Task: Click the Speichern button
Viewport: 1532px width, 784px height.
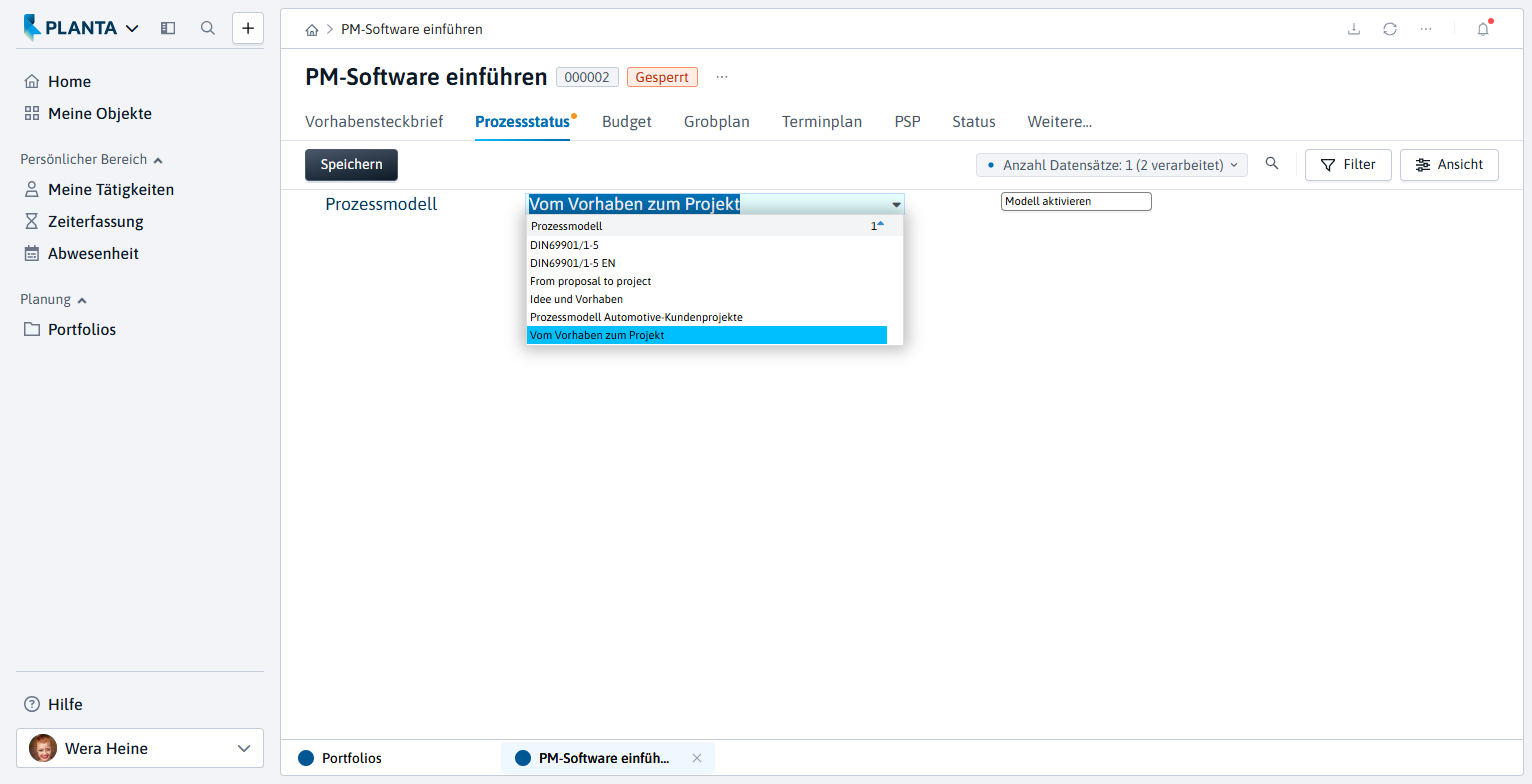Action: 351,165
